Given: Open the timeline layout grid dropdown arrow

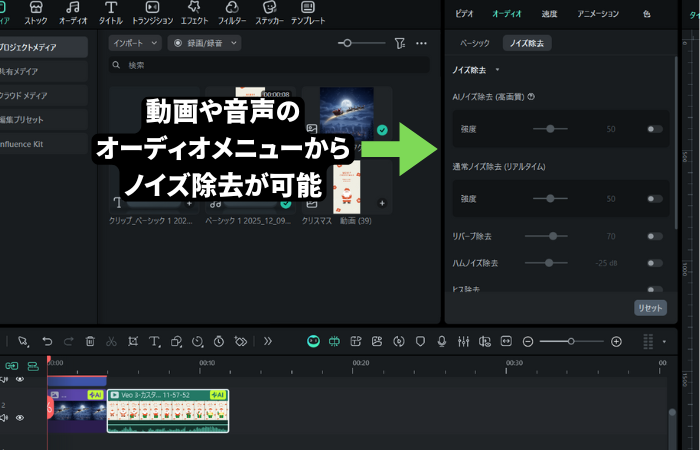Looking at the screenshot, I should click(x=664, y=342).
